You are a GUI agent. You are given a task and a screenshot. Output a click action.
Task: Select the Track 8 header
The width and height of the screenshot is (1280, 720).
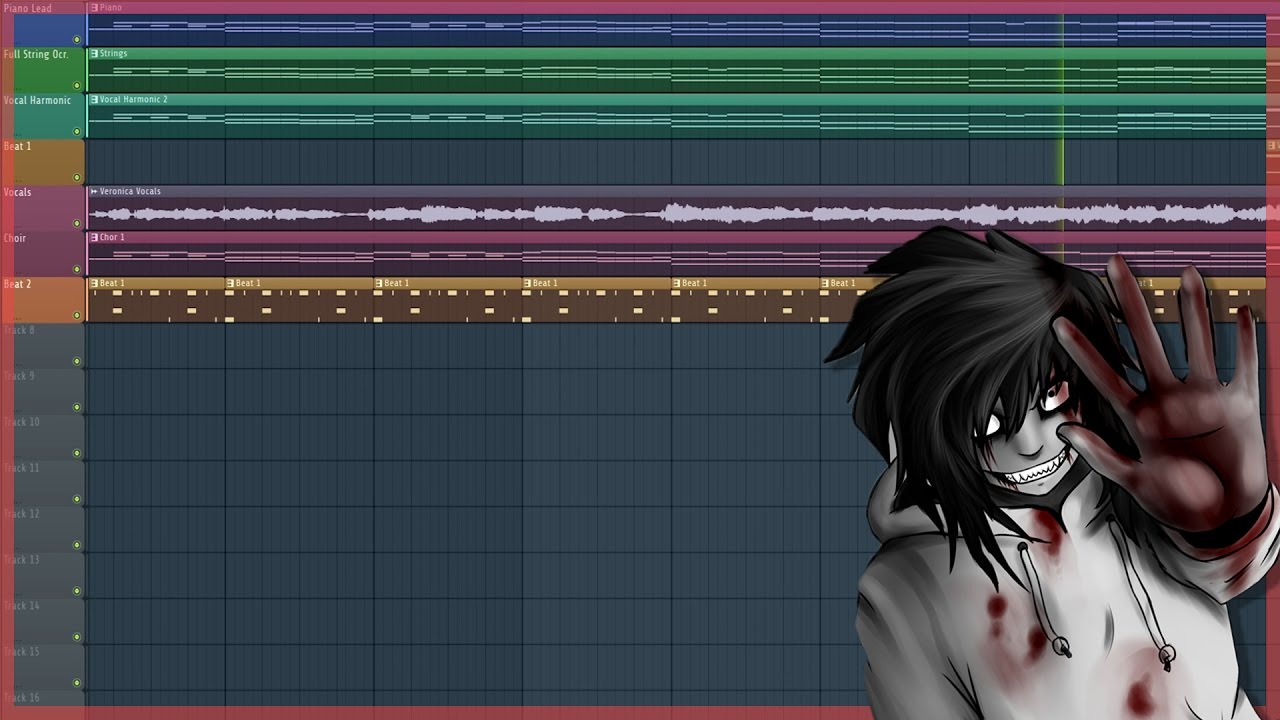coord(43,346)
